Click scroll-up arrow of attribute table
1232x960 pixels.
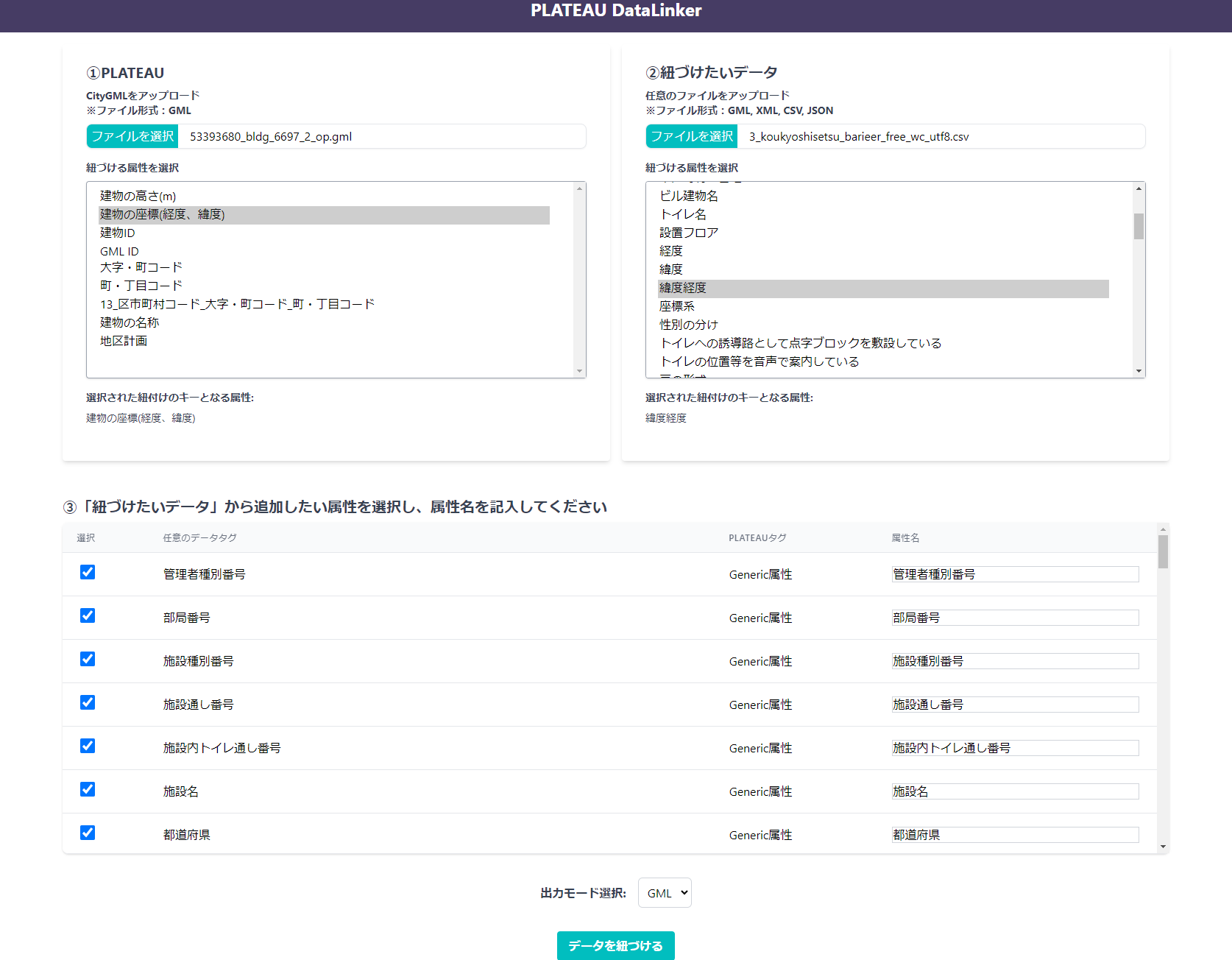click(x=1163, y=529)
